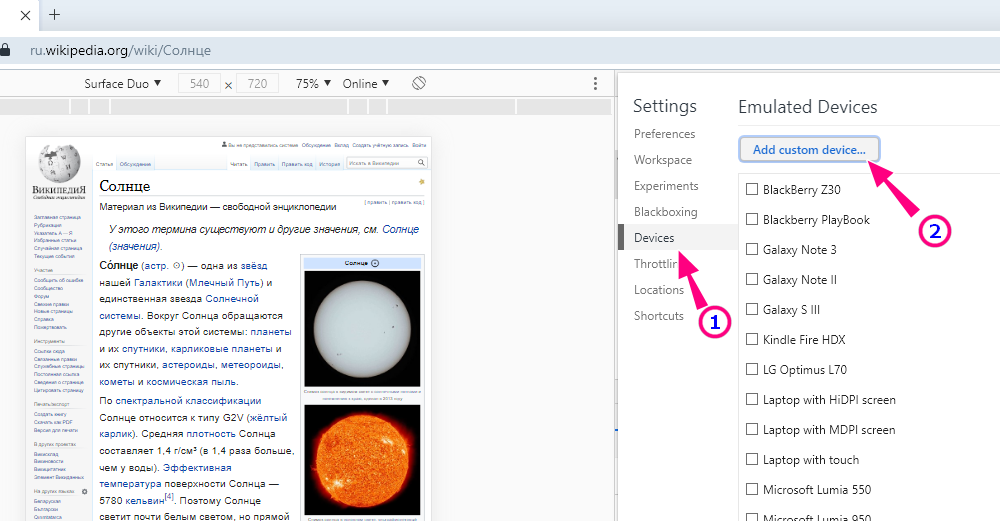The width and height of the screenshot is (1000, 521).
Task: Follow the кельвин link
Action: (x=145, y=501)
